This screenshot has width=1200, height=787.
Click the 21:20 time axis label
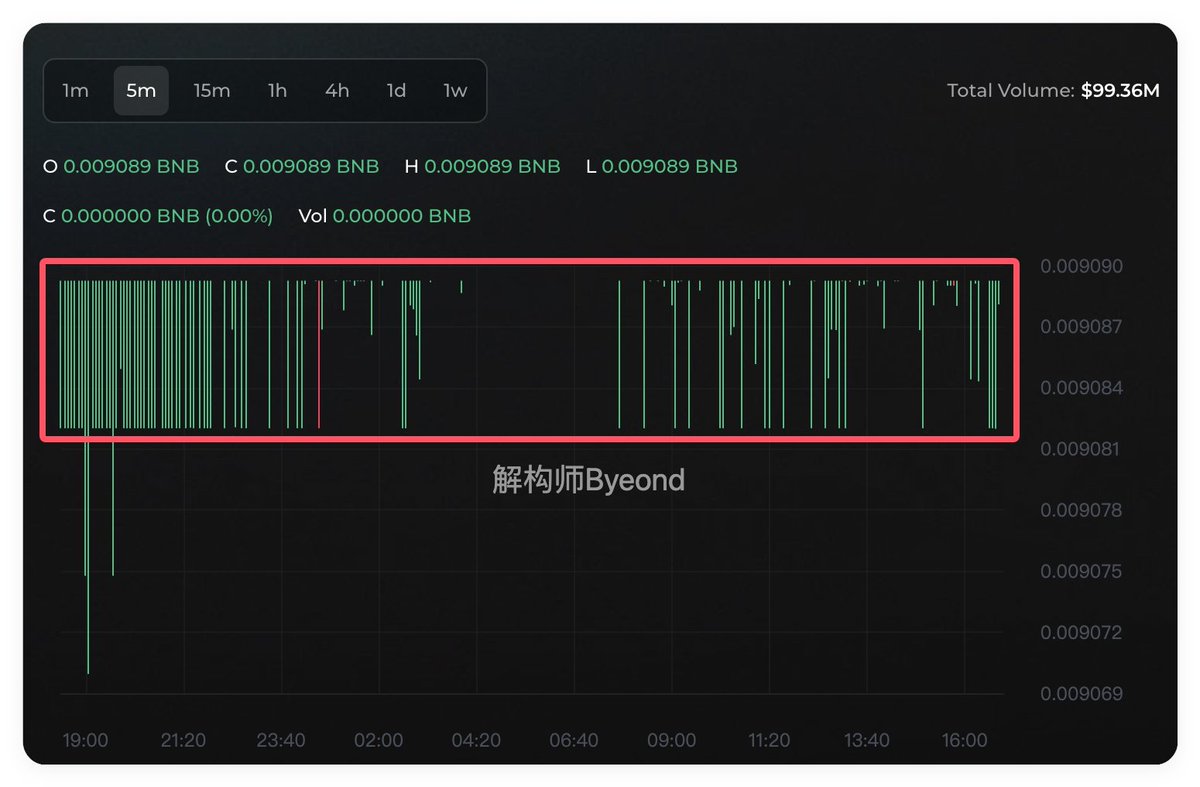pos(183,741)
